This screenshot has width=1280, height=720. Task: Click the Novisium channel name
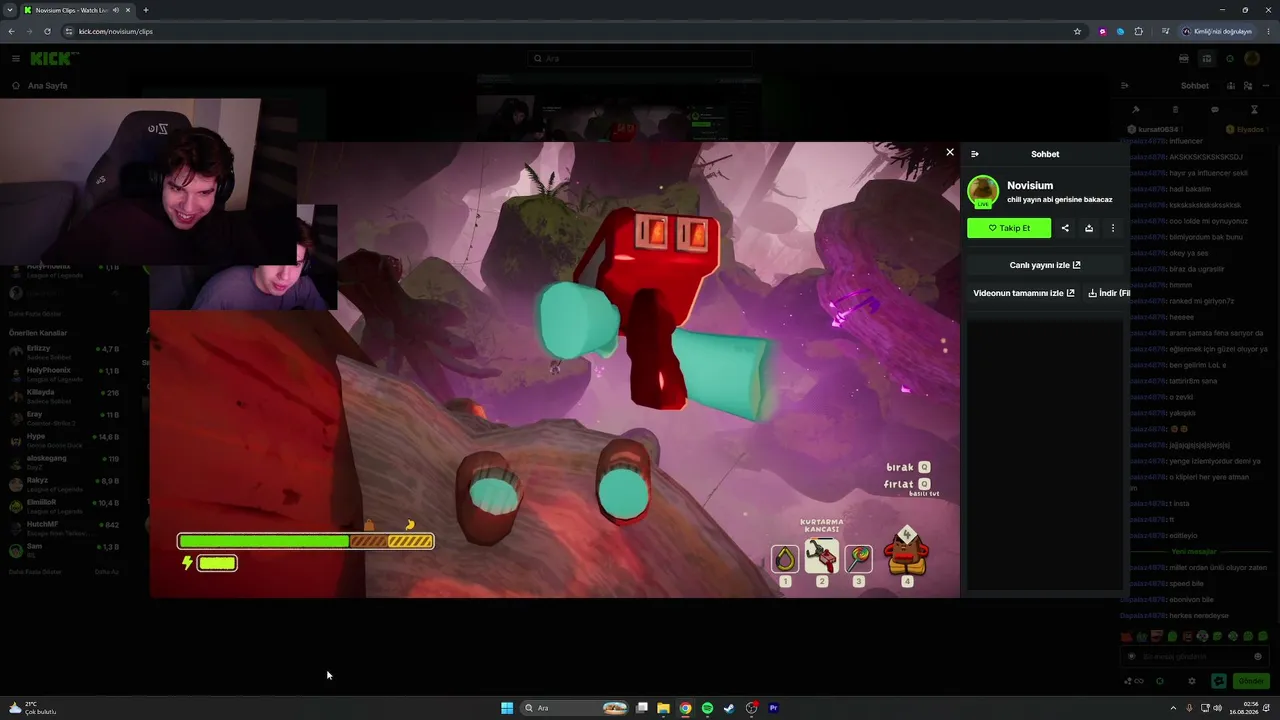(x=1030, y=185)
